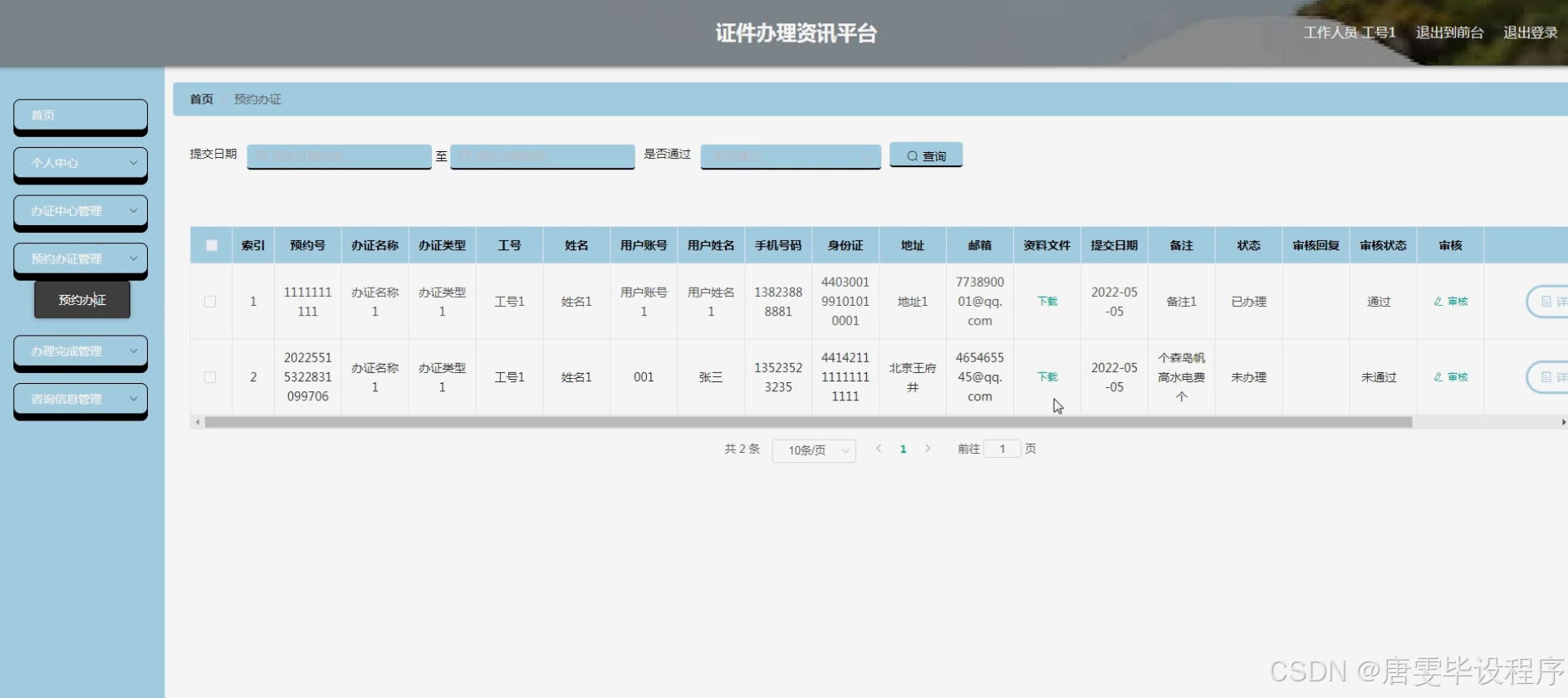This screenshot has height=698, width=1568.
Task: Click the 备注1 remarks cell
Action: coord(1182,302)
